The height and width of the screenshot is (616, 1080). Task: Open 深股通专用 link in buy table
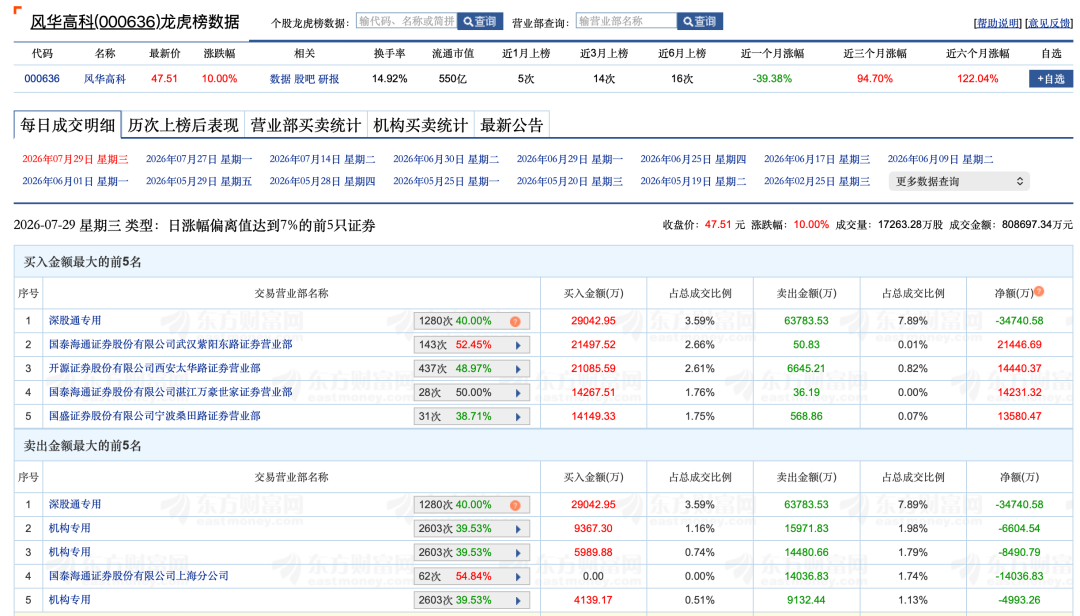pyautogui.click(x=74, y=320)
